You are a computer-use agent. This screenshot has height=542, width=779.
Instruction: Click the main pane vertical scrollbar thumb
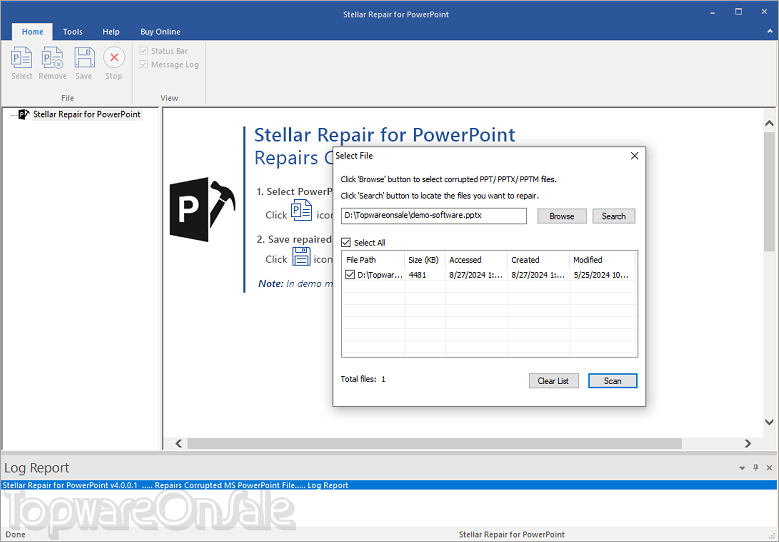pyautogui.click(x=769, y=190)
